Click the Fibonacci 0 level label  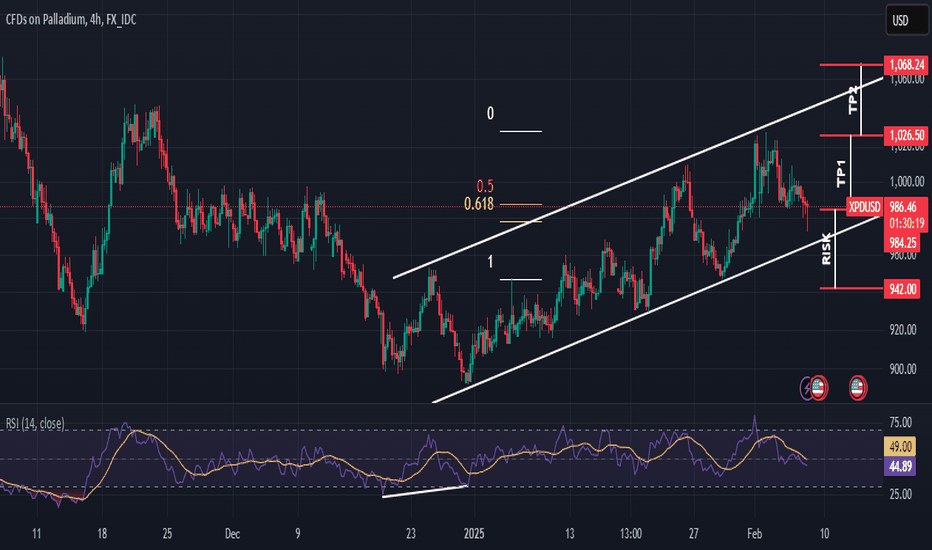click(x=490, y=113)
